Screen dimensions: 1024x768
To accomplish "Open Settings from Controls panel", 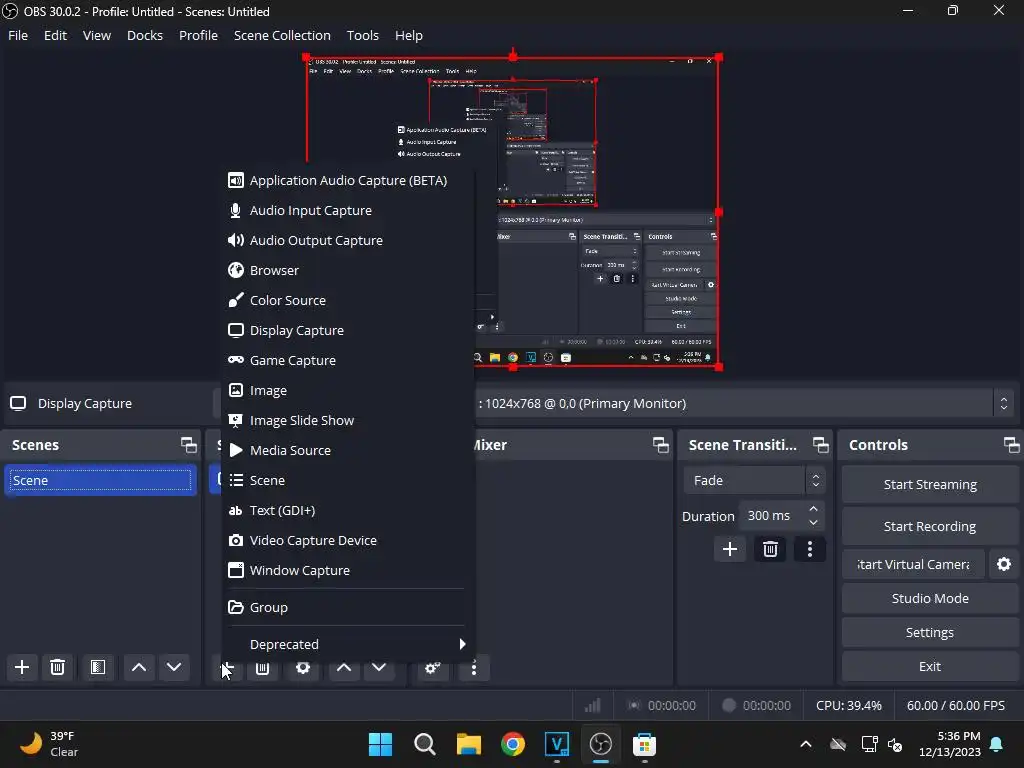I will coord(930,632).
